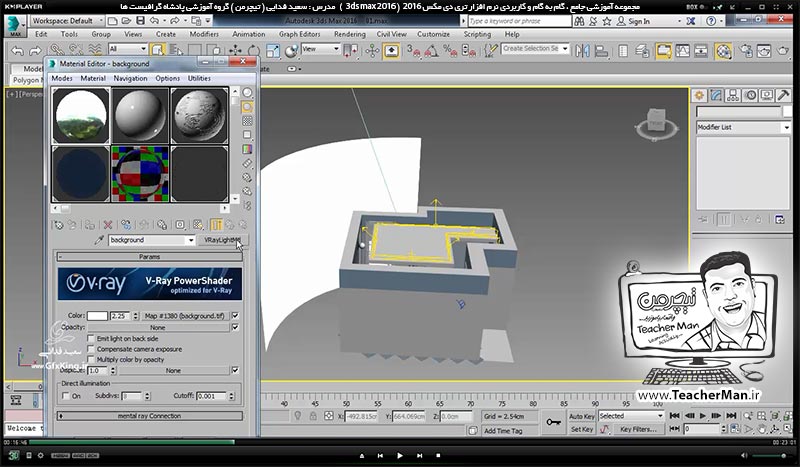The image size is (800, 467).
Task: Open the Material Editor toolbar icon
Action: point(723,51)
